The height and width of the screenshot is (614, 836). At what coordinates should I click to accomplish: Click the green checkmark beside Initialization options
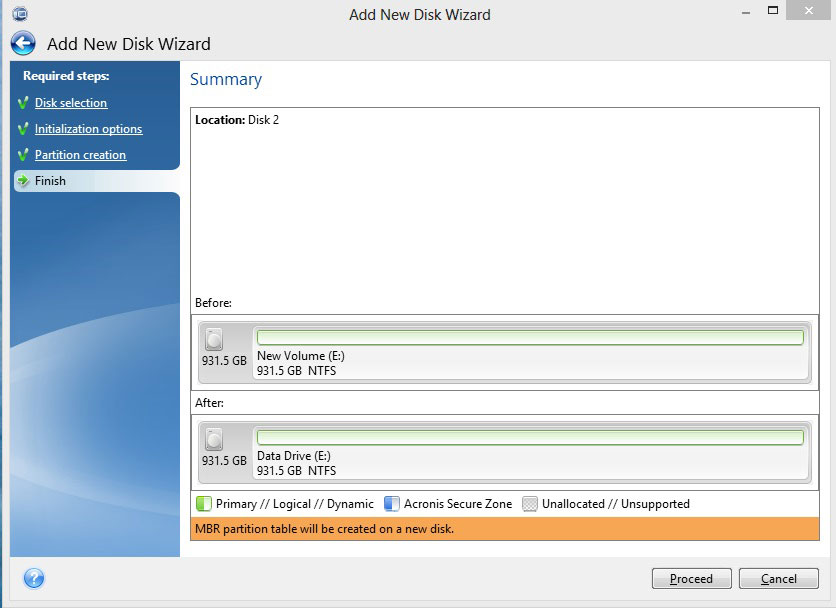(23, 128)
